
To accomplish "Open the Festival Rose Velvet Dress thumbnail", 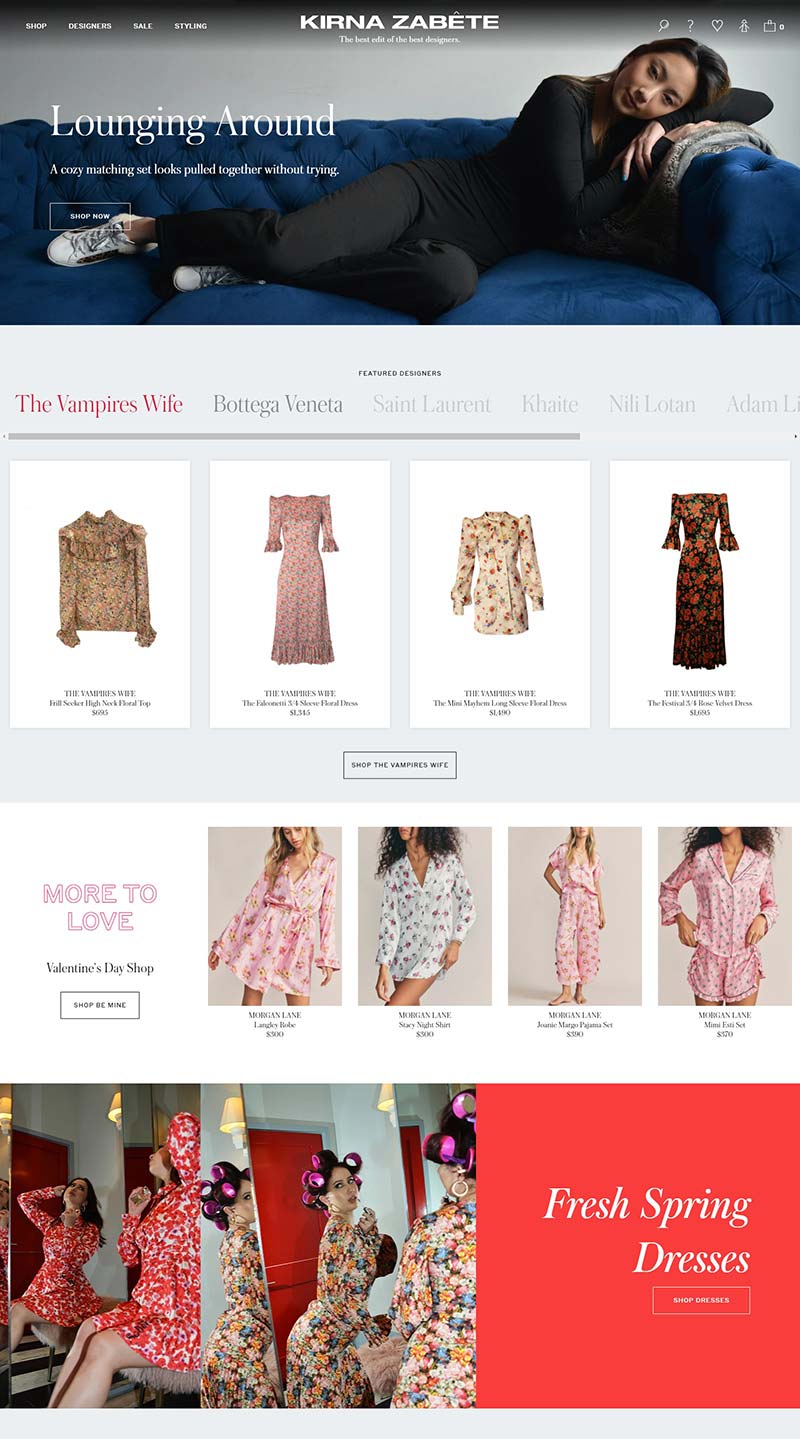I will (700, 580).
